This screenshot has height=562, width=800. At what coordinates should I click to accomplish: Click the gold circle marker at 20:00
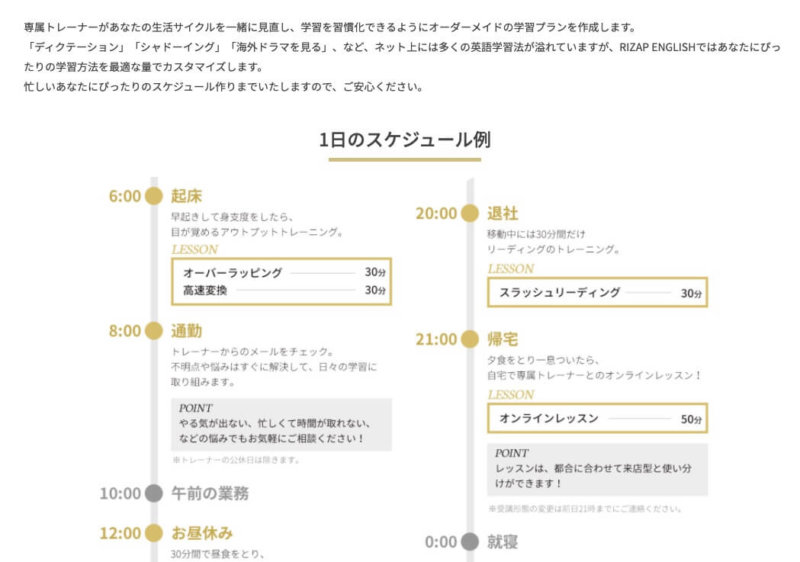(469, 213)
